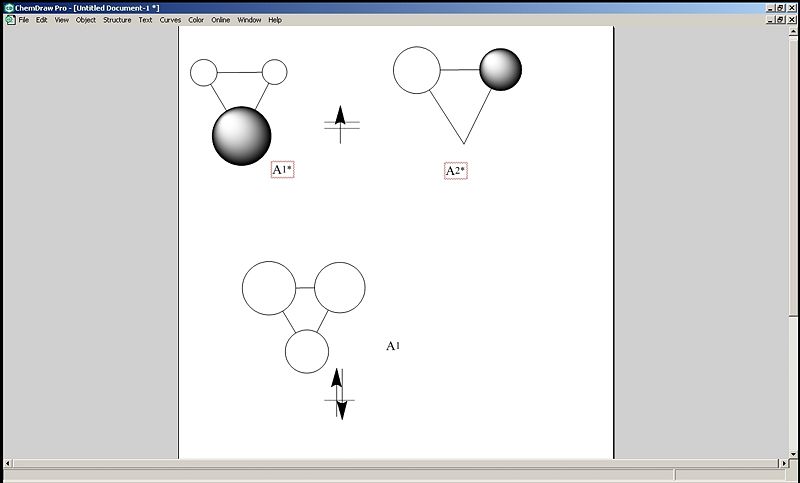Open the Structure menu
This screenshot has width=800, height=483.
click(x=117, y=20)
